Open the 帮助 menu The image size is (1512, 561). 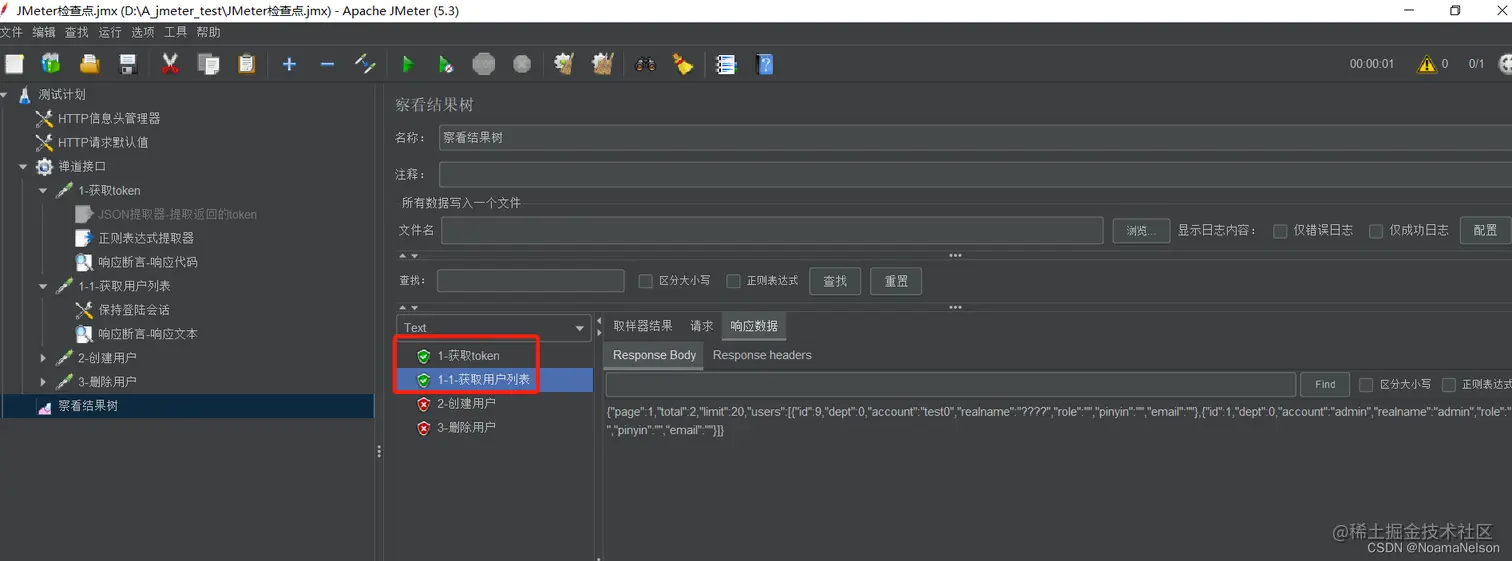209,32
